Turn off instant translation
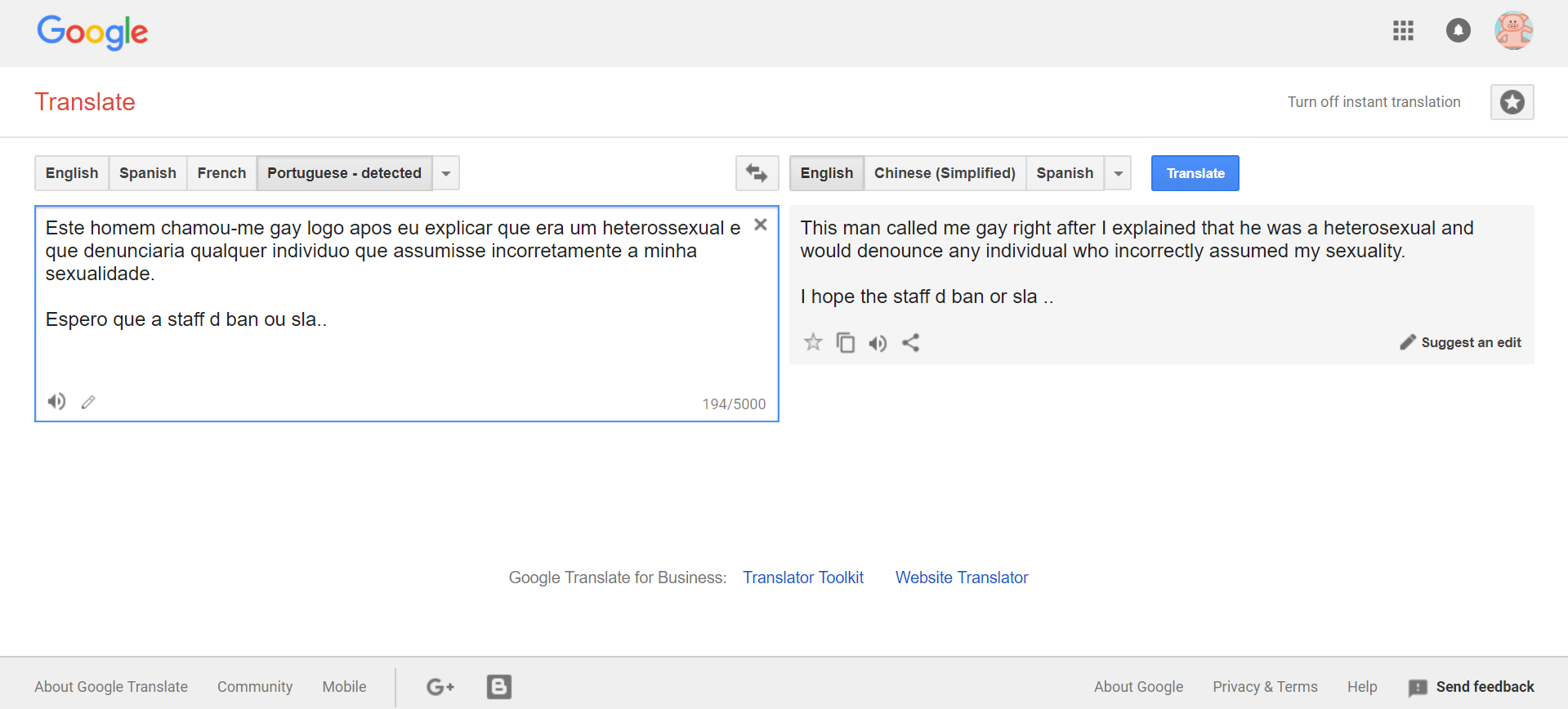 [1374, 102]
